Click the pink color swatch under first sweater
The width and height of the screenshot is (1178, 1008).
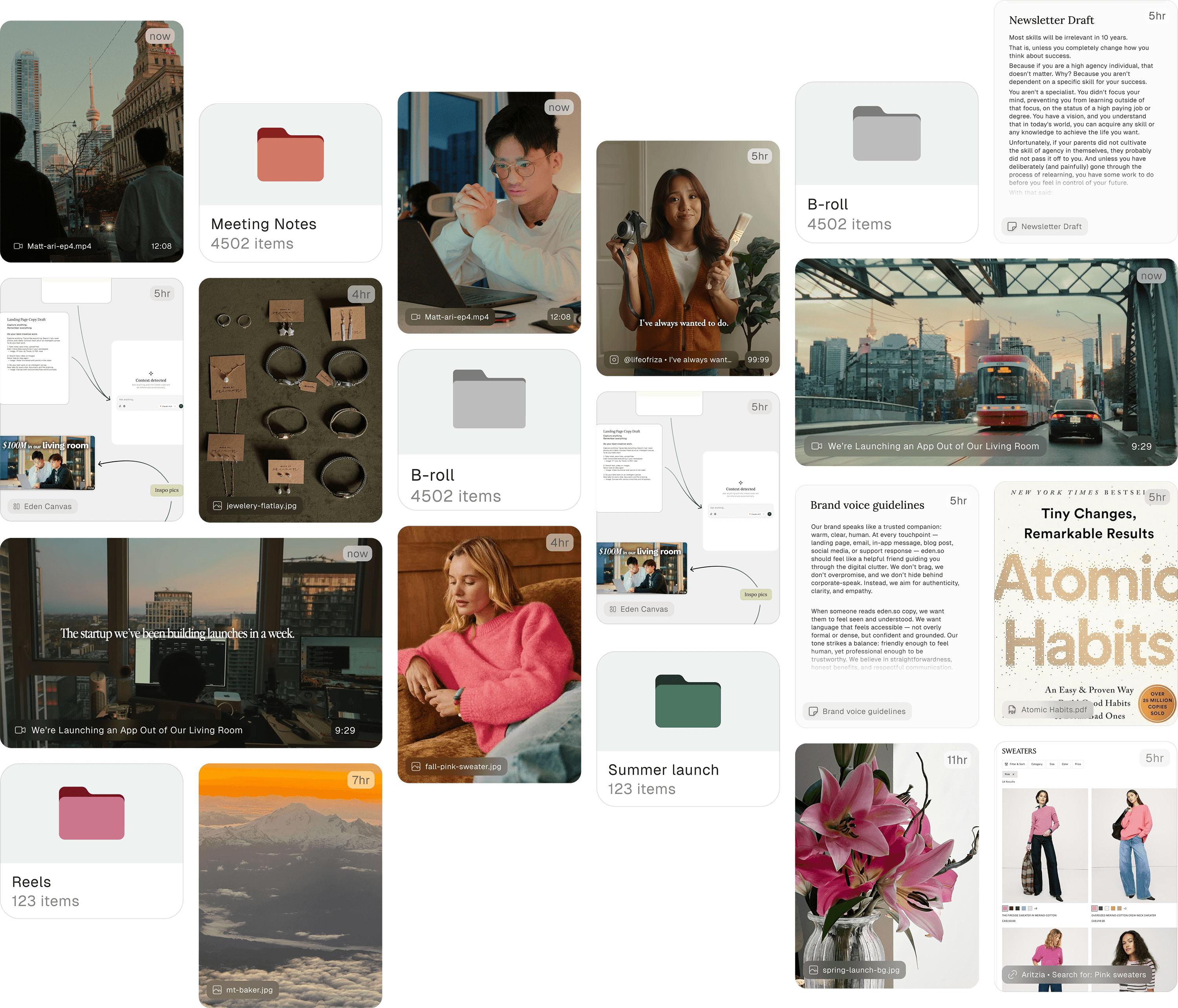click(x=1004, y=909)
